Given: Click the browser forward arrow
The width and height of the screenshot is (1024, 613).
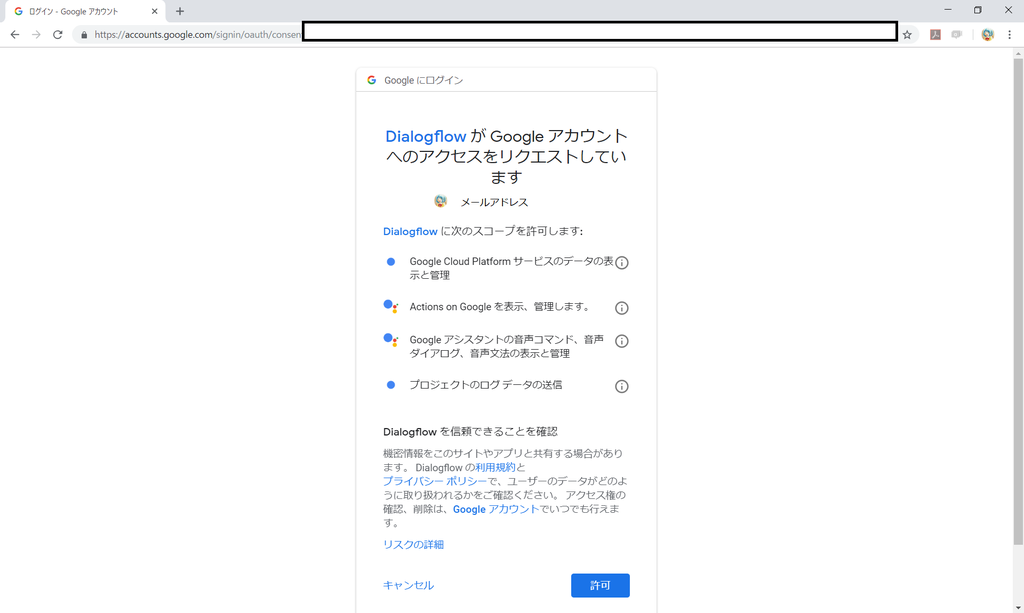Looking at the screenshot, I should click(x=37, y=35).
